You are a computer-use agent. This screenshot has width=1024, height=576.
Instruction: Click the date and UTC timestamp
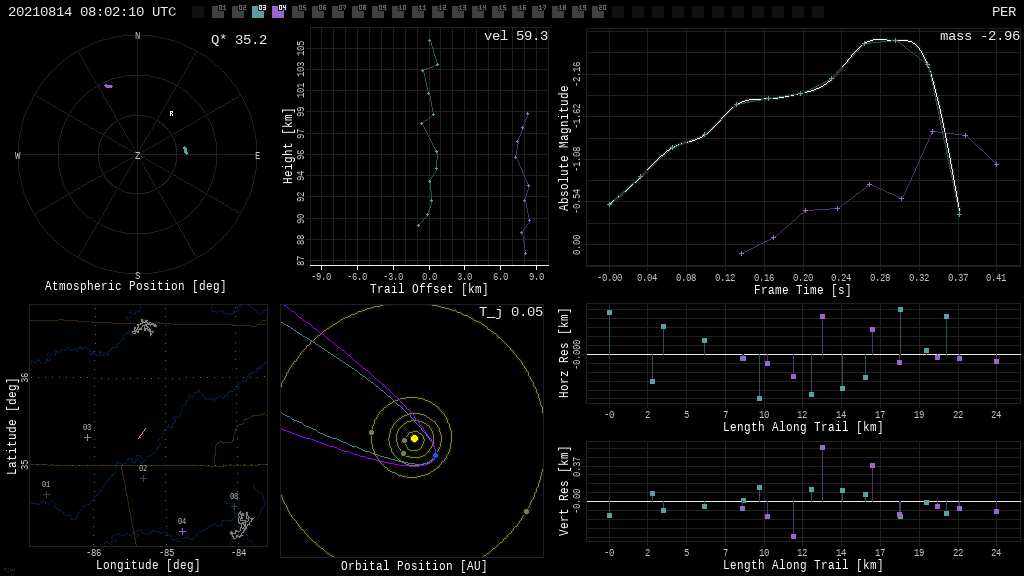[92, 12]
